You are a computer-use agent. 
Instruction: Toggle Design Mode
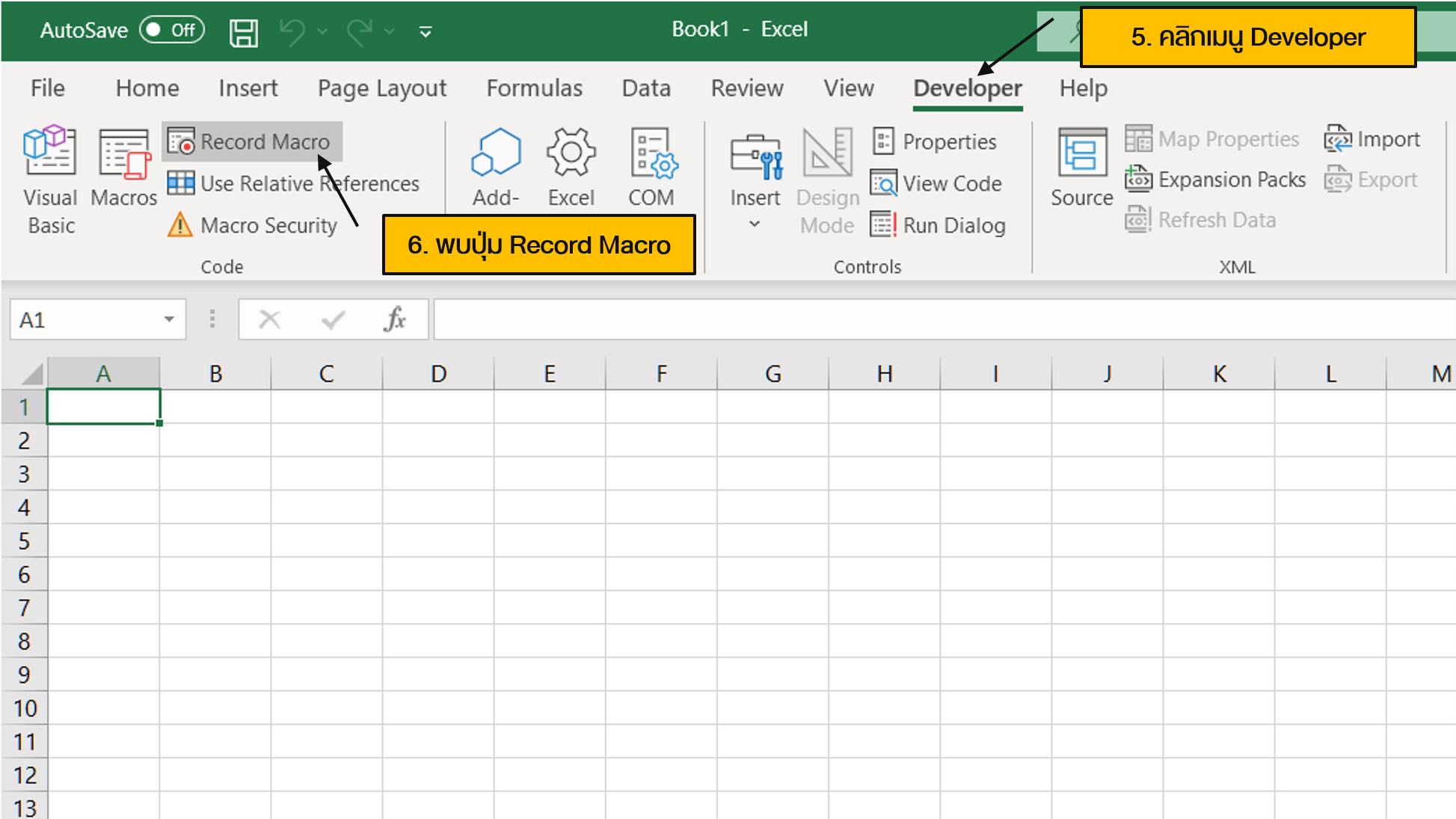(828, 180)
